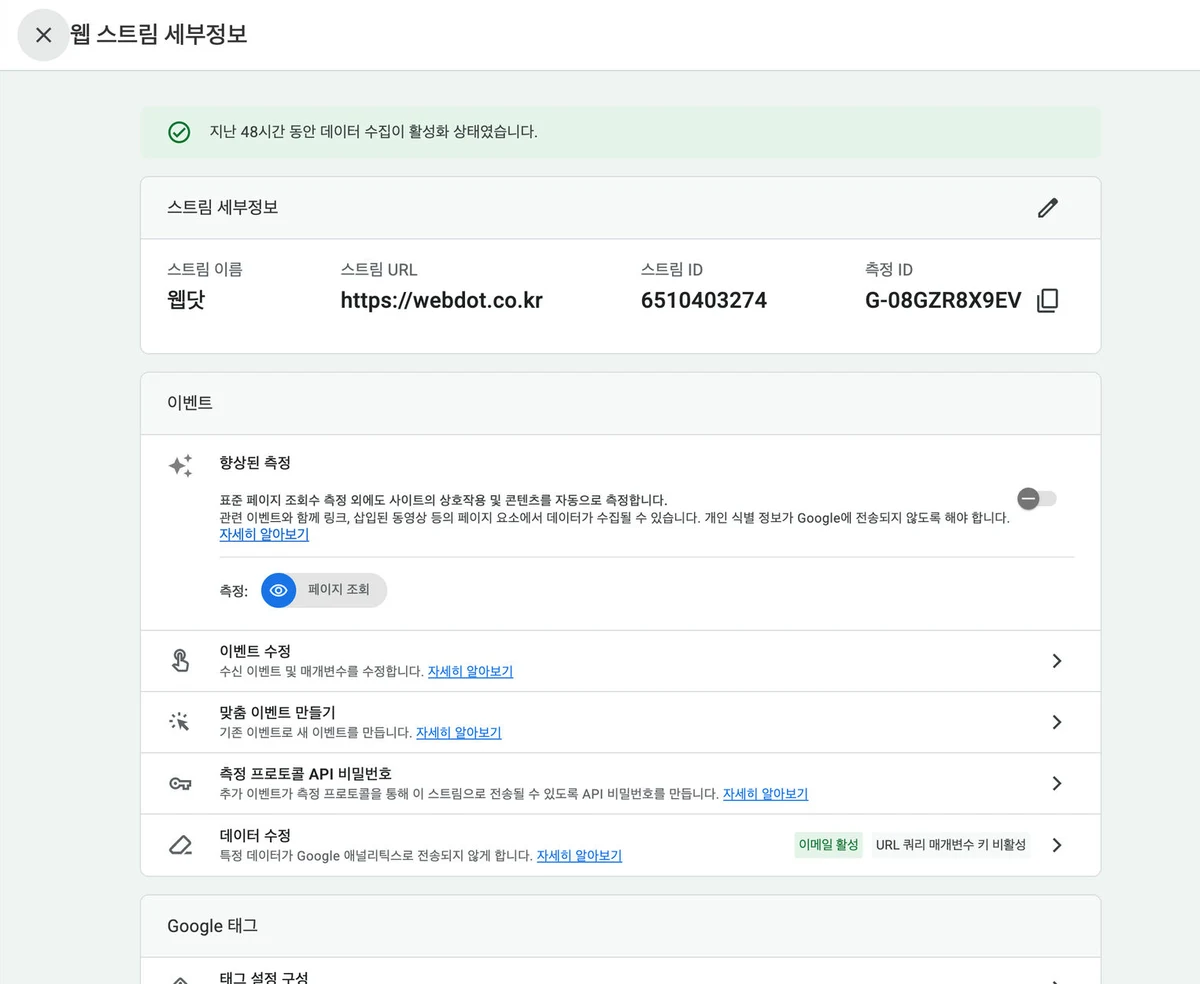Click the blue eye page view icon
This screenshot has height=984, width=1200.
point(279,590)
